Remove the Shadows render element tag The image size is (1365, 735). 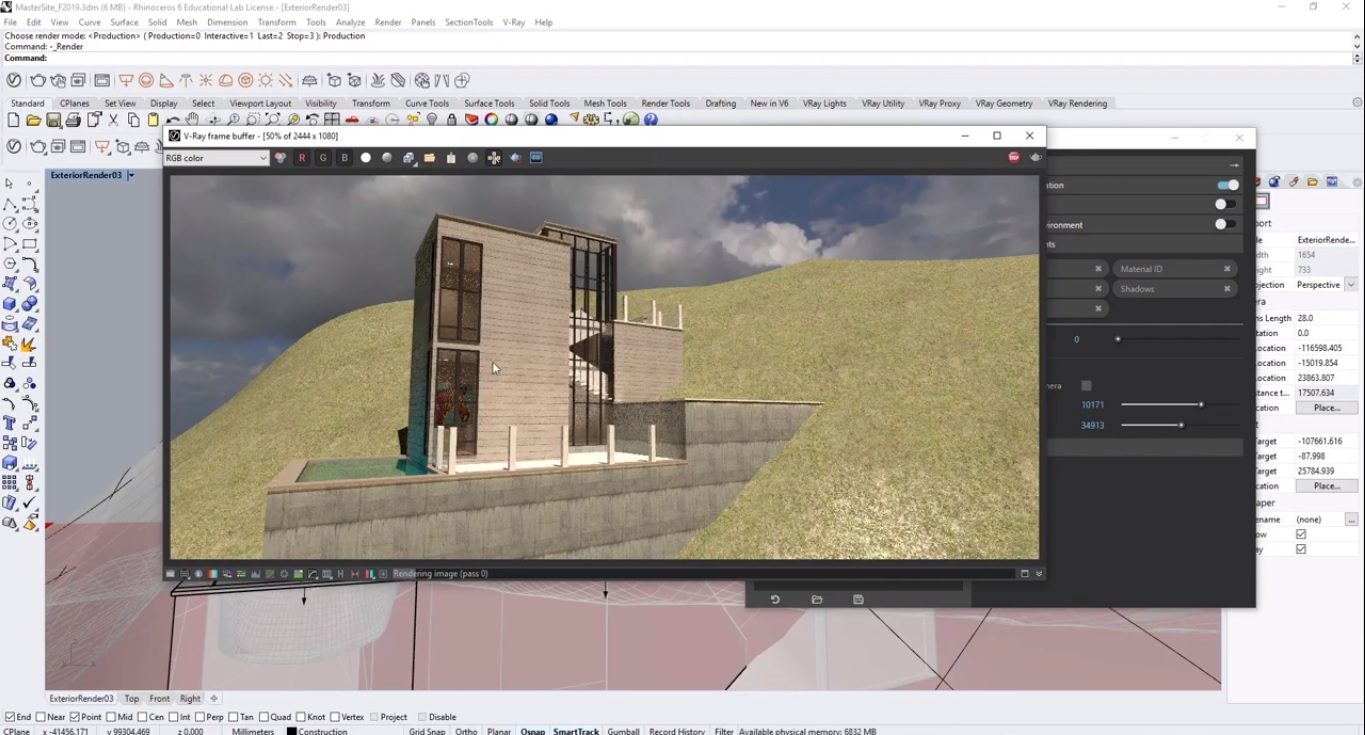[1227, 289]
